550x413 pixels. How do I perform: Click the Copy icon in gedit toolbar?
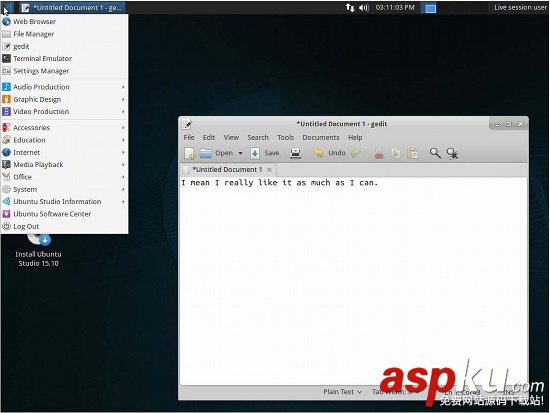click(396, 154)
